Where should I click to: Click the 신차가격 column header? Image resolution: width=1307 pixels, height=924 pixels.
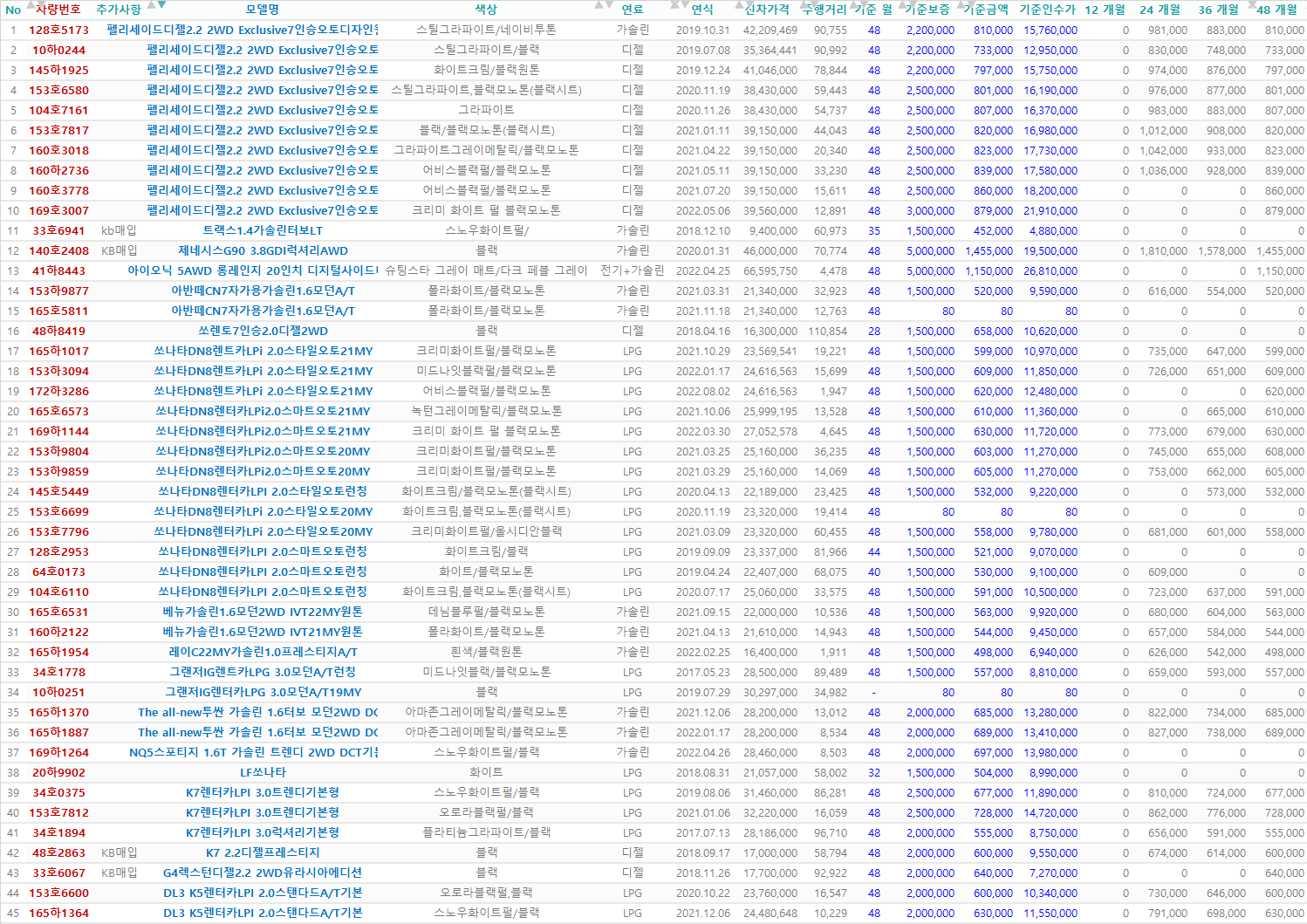(x=767, y=10)
